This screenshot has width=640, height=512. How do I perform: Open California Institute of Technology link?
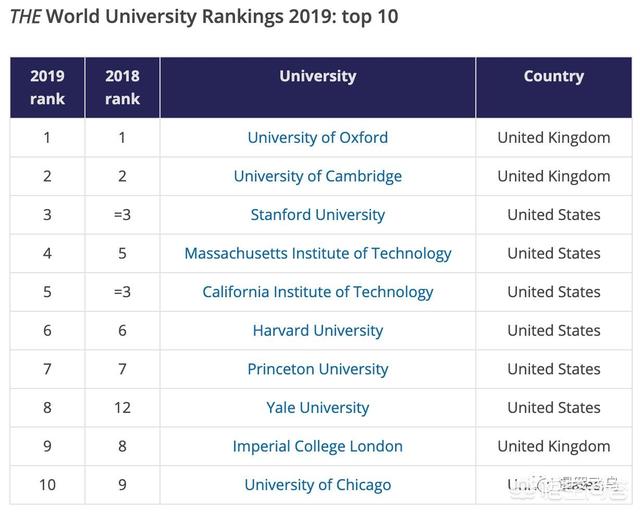[x=317, y=292]
